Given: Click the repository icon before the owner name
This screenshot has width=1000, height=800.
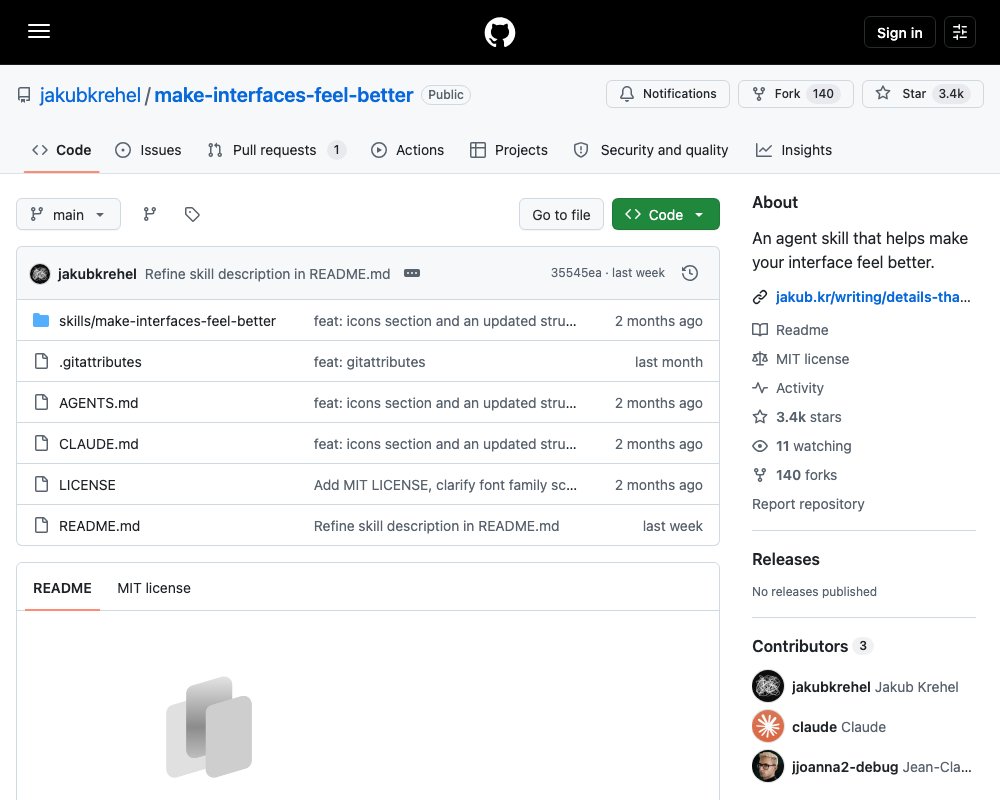Looking at the screenshot, I should [x=24, y=95].
